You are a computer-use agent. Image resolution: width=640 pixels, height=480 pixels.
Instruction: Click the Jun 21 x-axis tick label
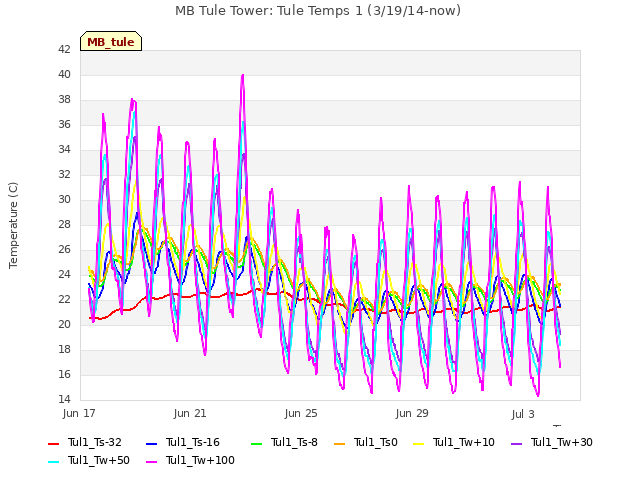coord(190,413)
